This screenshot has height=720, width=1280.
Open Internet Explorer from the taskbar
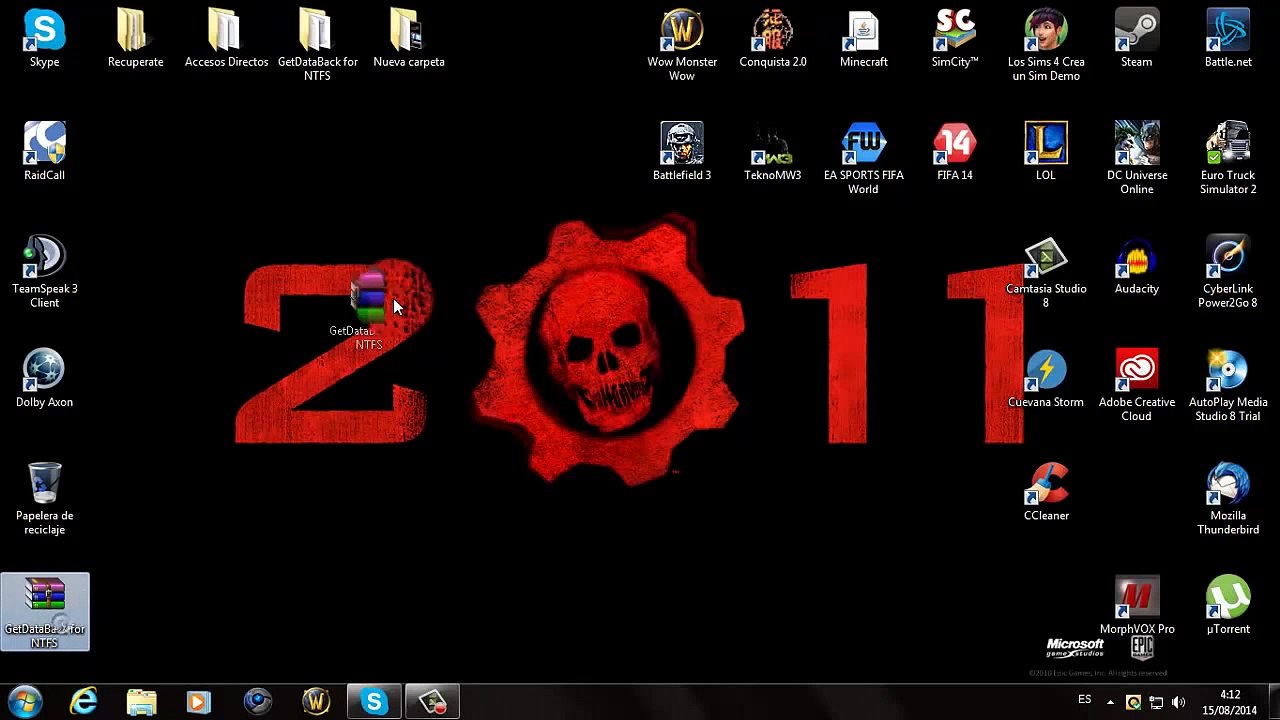pos(84,702)
